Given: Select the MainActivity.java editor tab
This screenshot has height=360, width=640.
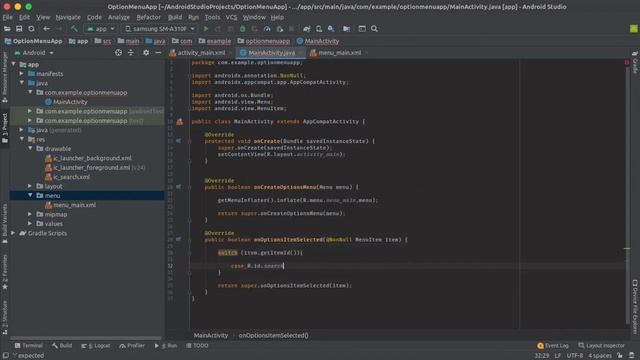Looking at the screenshot, I should tap(270, 53).
